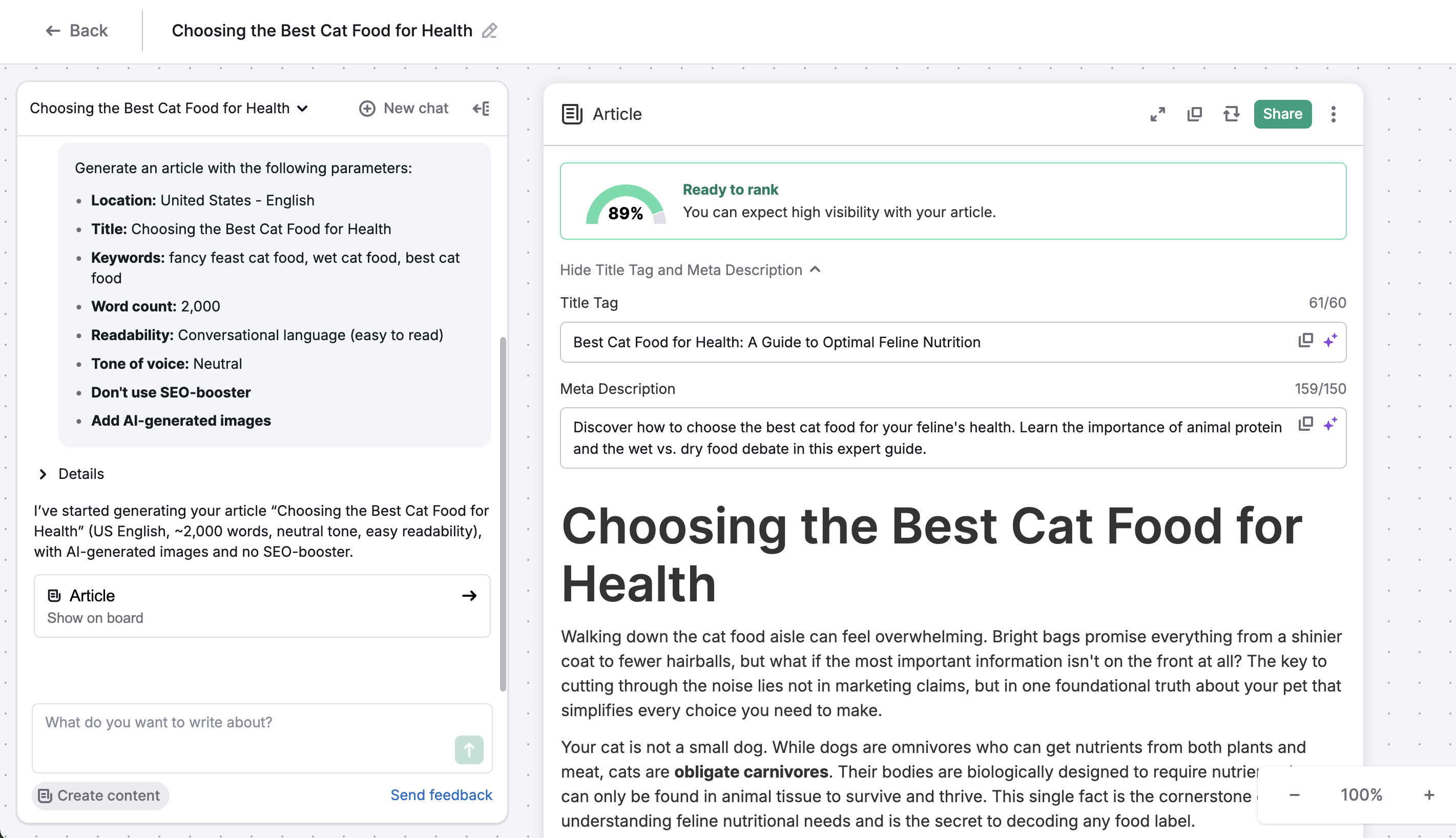Regenerate the article with the refresh icon
The image size is (1456, 838).
pos(1231,114)
